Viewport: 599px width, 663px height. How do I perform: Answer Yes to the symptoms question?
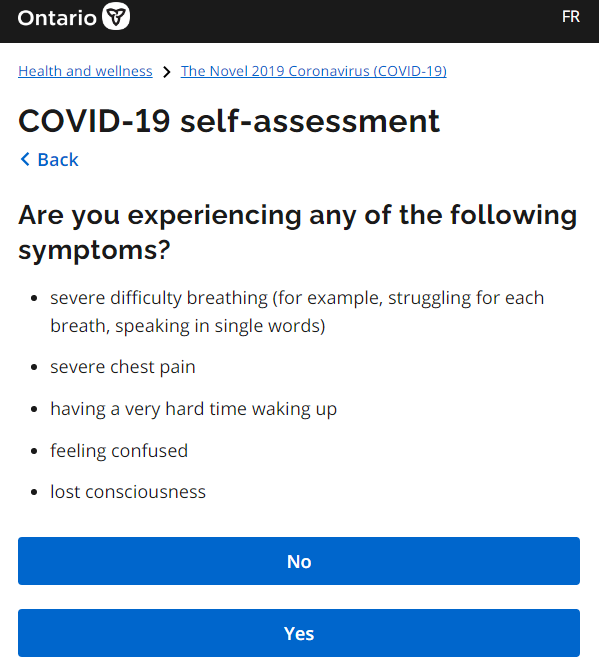pos(299,633)
